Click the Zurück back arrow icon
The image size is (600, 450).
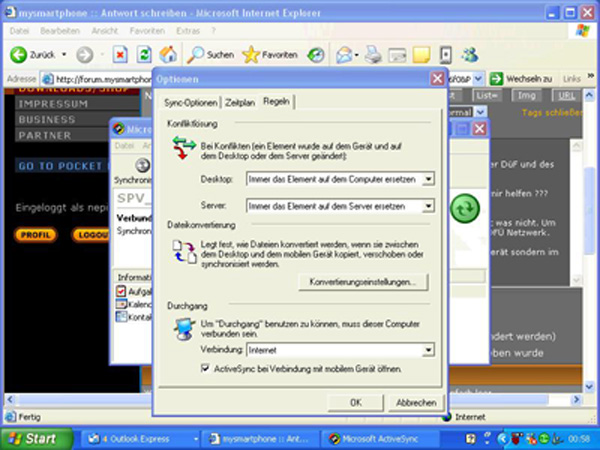[x=18, y=55]
